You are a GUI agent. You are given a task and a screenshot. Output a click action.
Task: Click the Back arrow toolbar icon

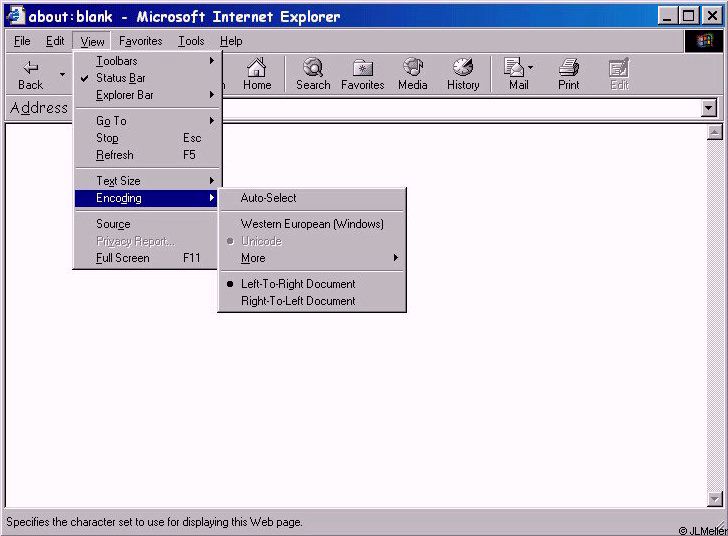coord(31,68)
